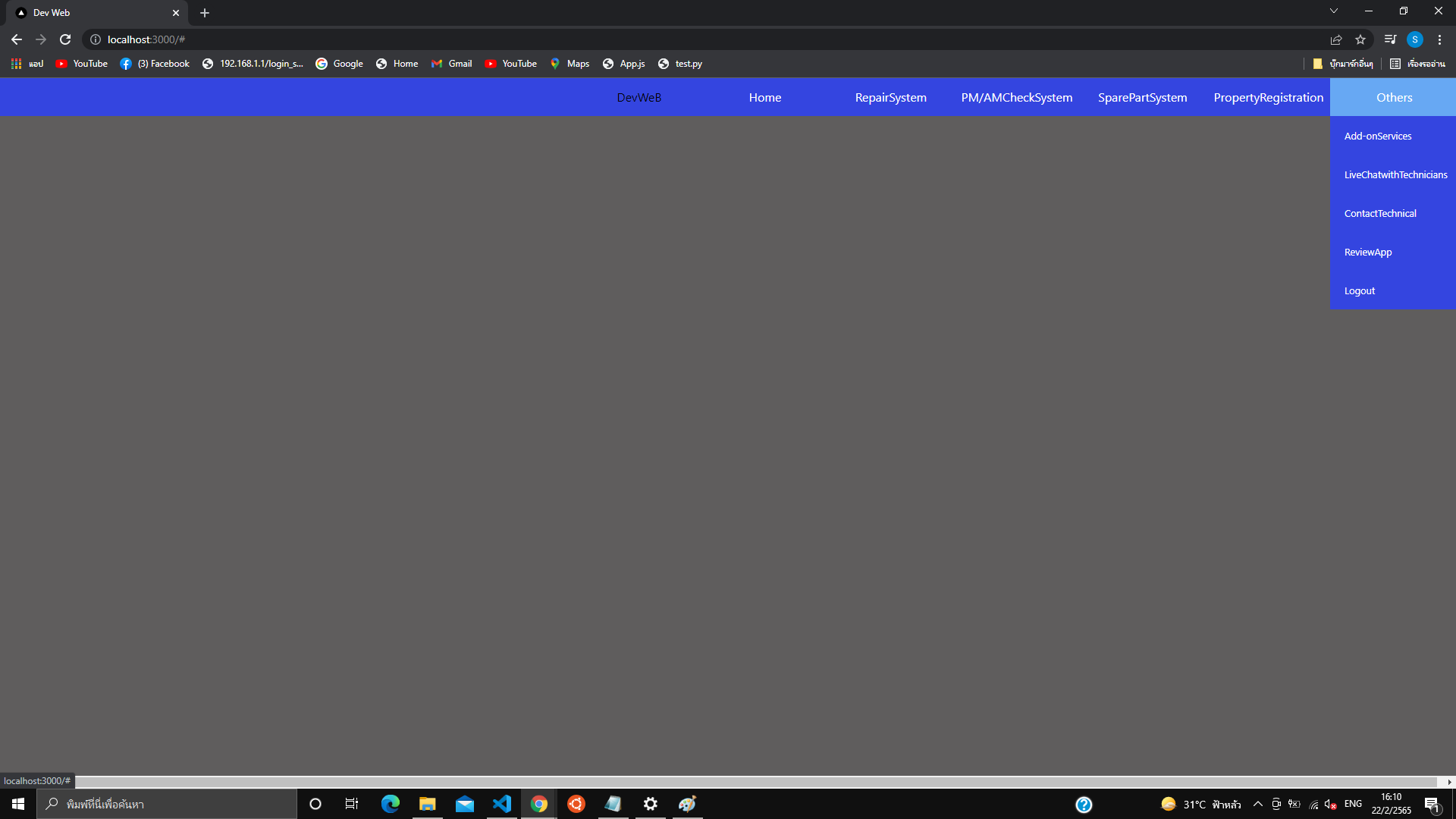Open a new browser tab
Viewport: 1456px width, 819px height.
205,13
